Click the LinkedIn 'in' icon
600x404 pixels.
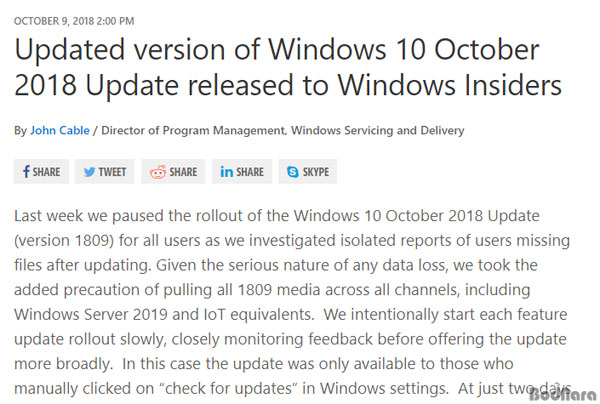[x=227, y=172]
